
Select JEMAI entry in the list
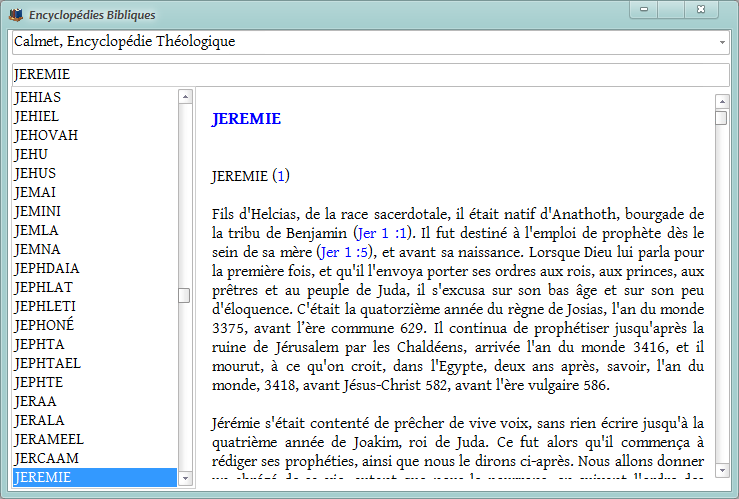[x=95, y=192]
